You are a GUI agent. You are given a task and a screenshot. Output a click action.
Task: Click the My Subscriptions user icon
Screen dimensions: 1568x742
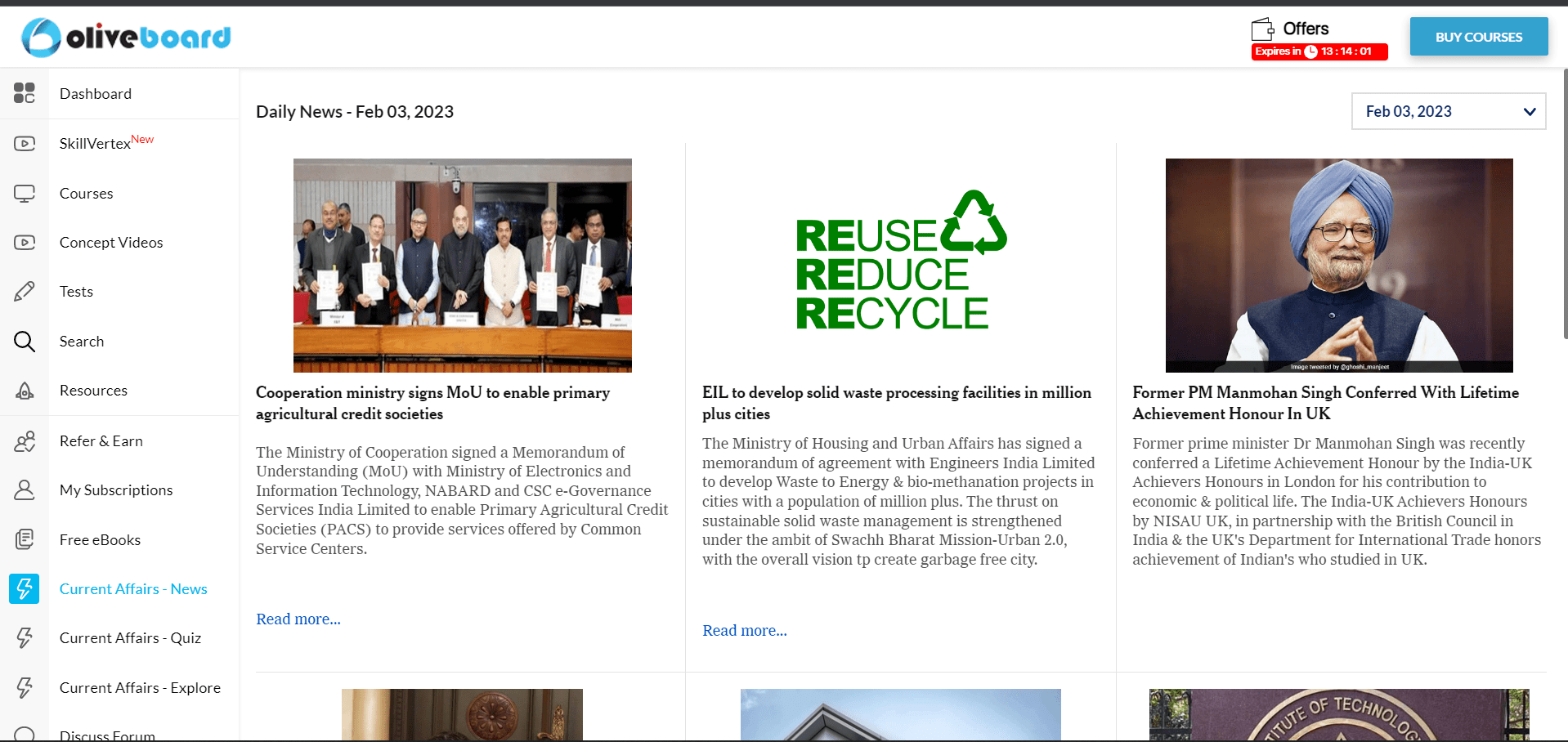click(25, 490)
